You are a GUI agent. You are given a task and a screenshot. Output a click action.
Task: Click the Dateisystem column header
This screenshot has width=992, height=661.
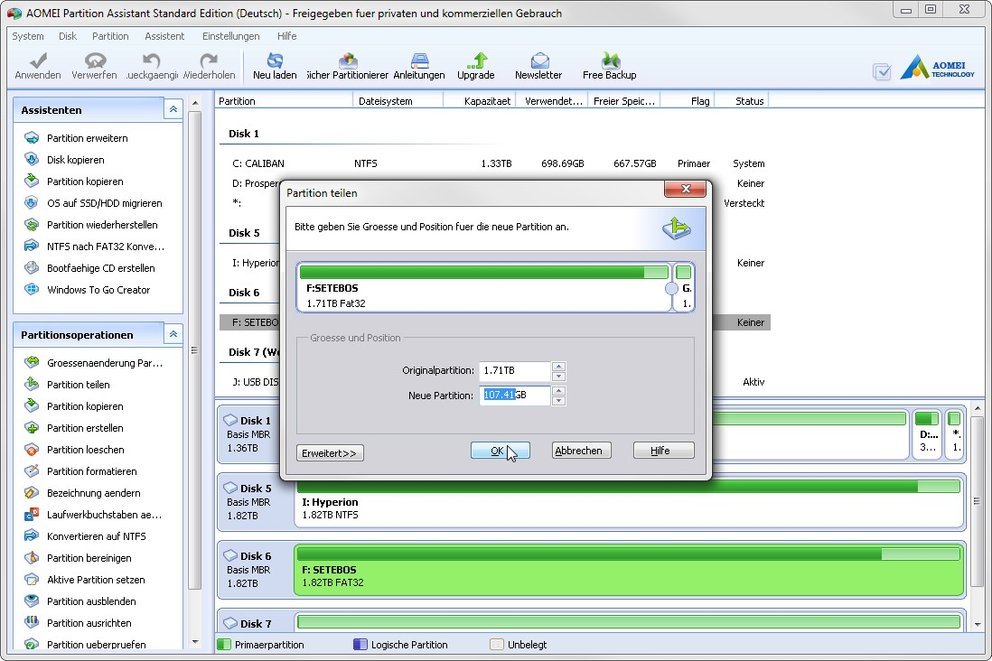[398, 101]
